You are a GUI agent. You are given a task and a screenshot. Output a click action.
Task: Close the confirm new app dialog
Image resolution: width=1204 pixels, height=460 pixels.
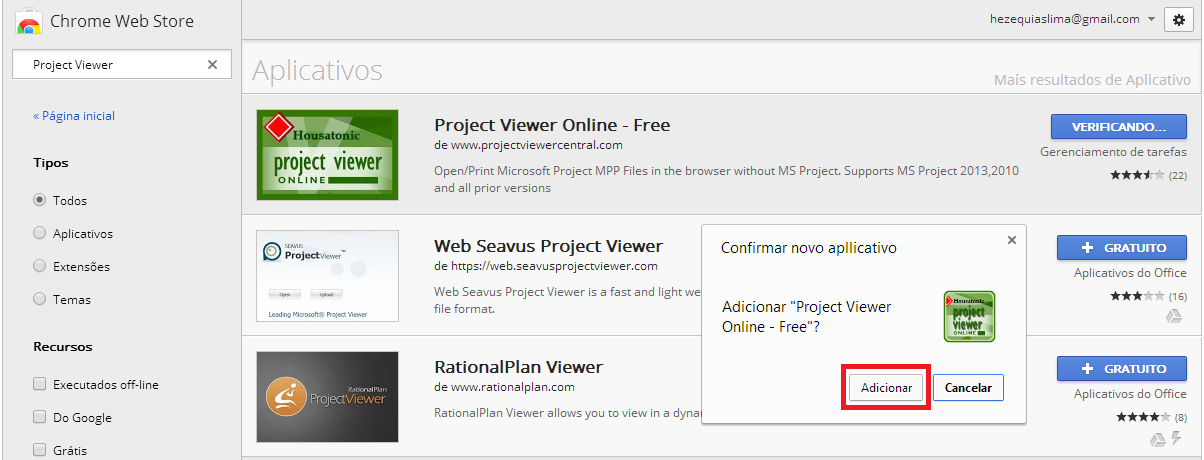pyautogui.click(x=1012, y=240)
